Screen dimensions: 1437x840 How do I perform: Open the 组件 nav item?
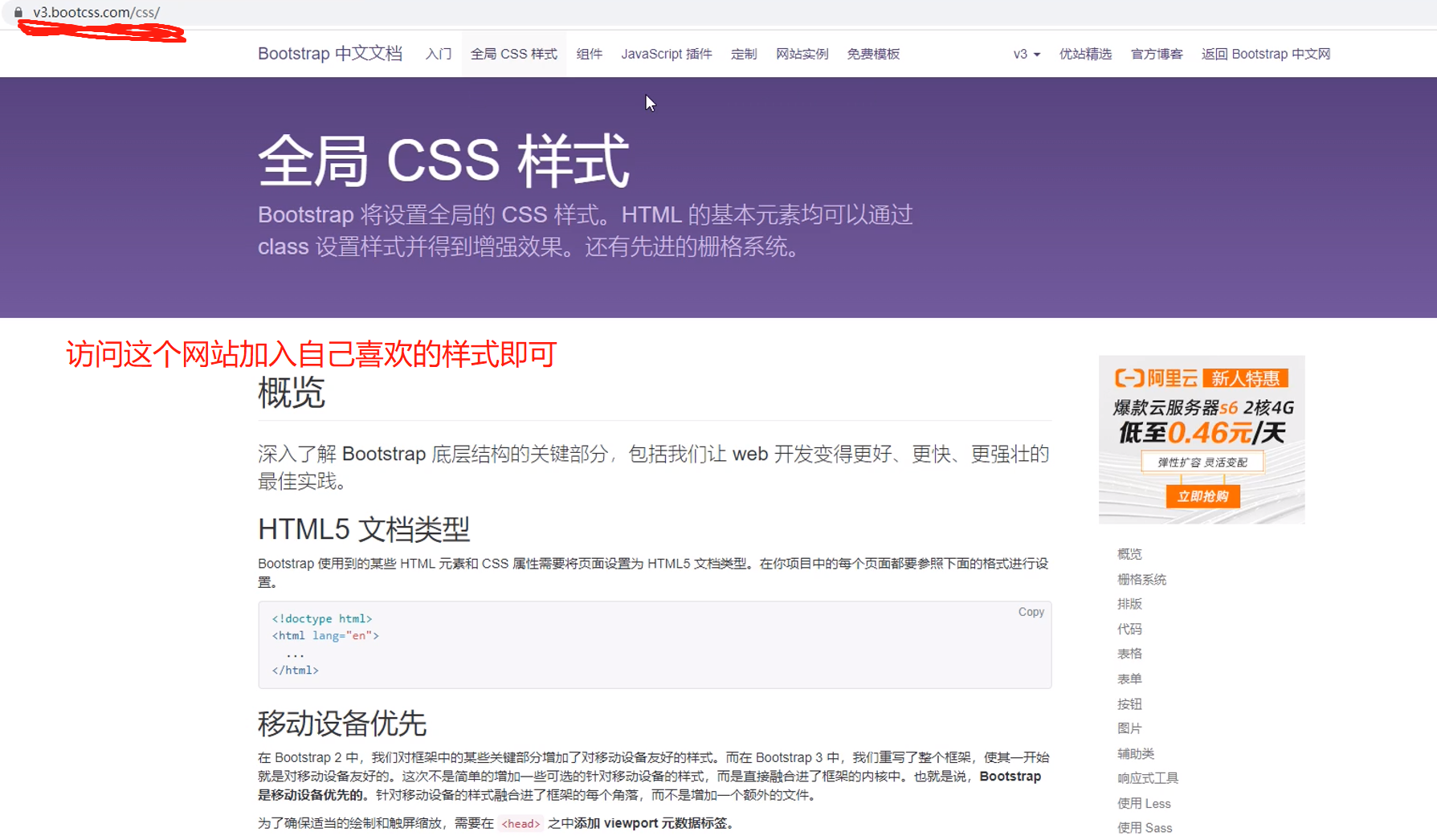coord(590,54)
